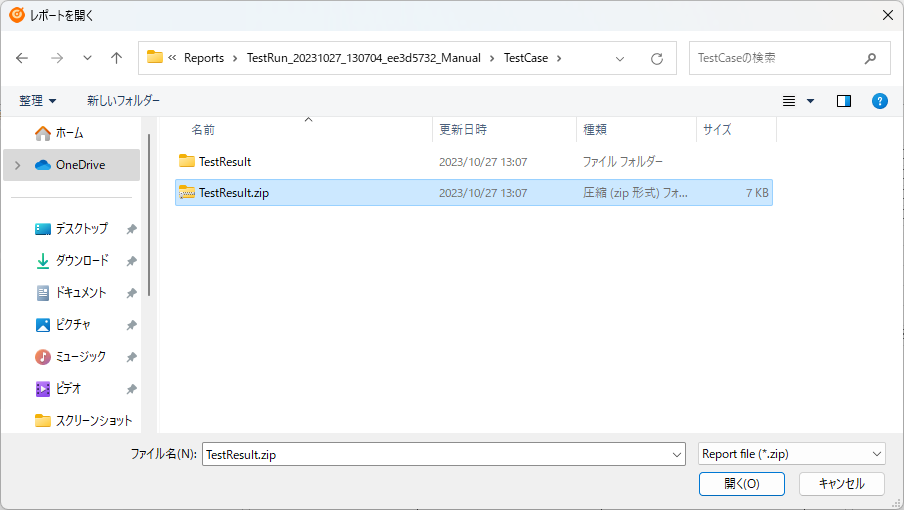Viewport: 904px width, 510px height.
Task: Click the back navigation arrow
Action: tap(22, 58)
